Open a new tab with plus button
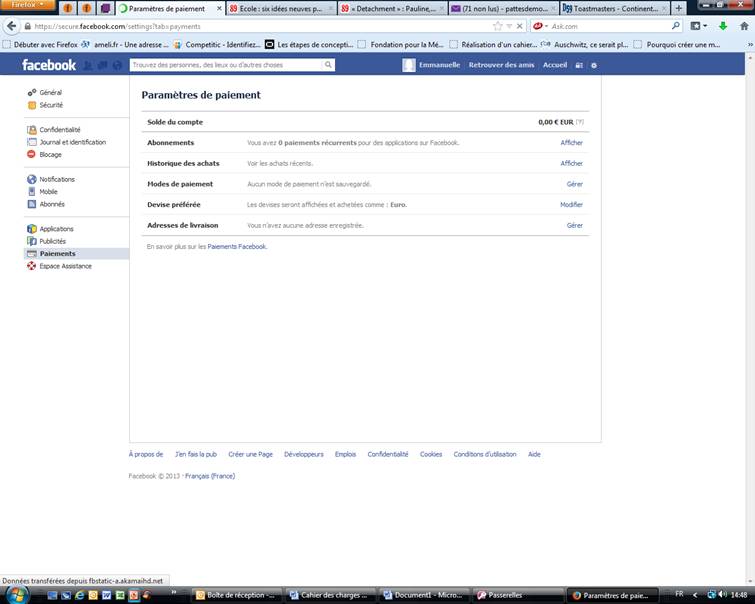Viewport: 755px width, 604px height. pyautogui.click(x=678, y=8)
